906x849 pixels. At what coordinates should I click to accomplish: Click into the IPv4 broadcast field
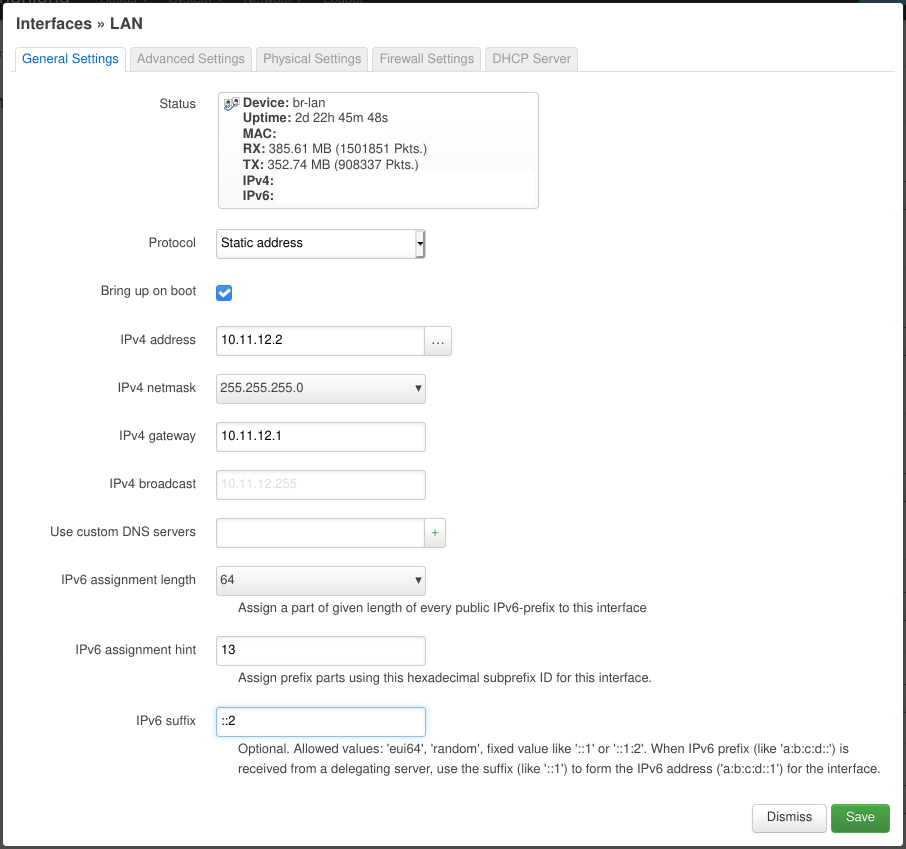[x=321, y=485]
